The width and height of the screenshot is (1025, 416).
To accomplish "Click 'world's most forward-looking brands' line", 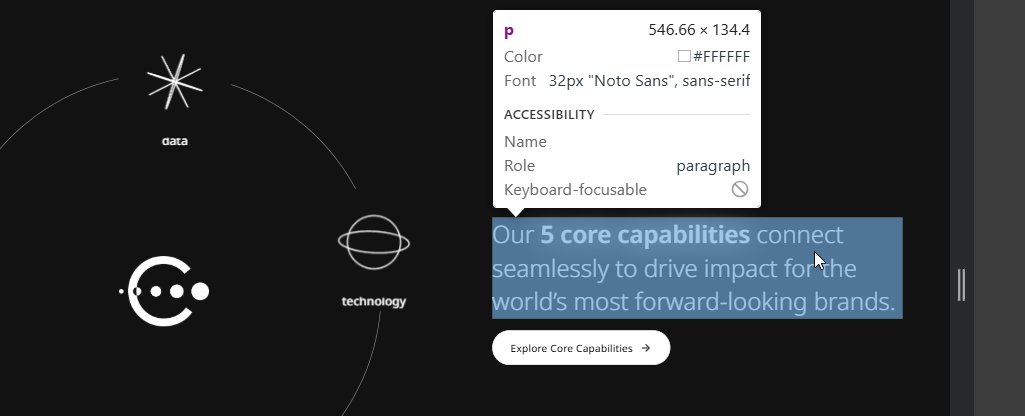I will click(693, 302).
